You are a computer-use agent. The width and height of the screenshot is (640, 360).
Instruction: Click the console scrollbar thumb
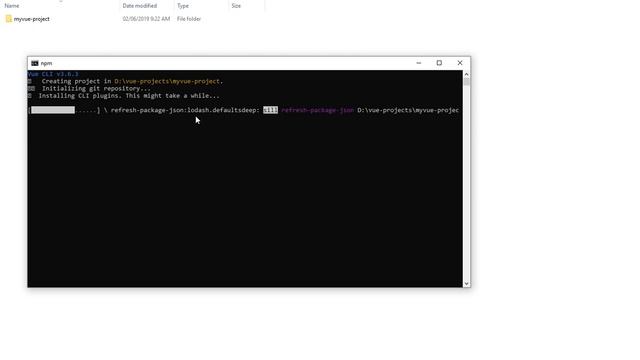coord(467,82)
